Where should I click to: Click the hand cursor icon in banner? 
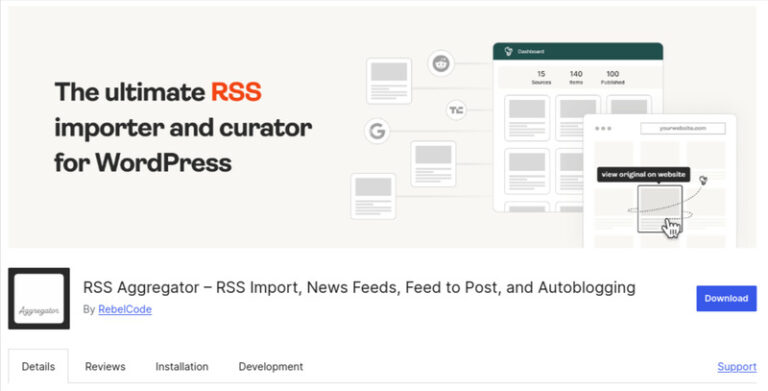pos(672,228)
